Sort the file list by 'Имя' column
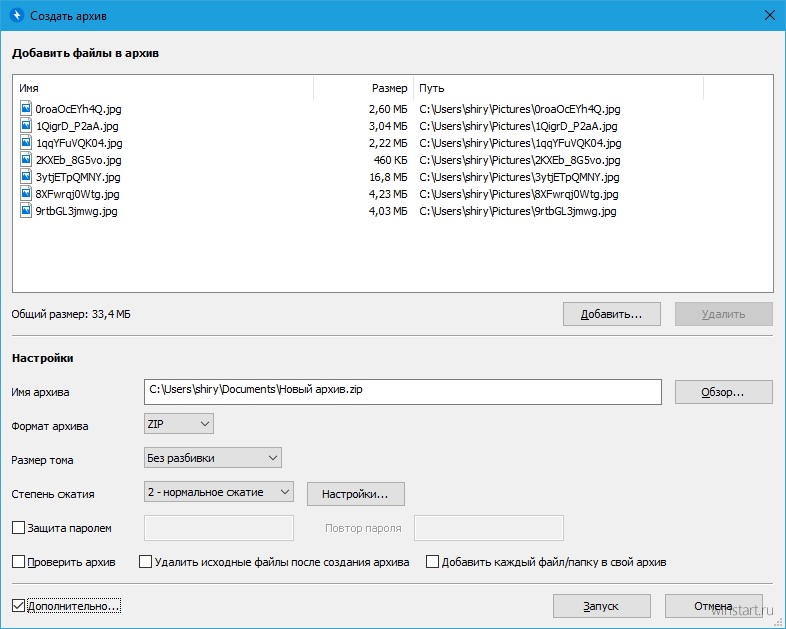This screenshot has height=629, width=786. tap(165, 88)
